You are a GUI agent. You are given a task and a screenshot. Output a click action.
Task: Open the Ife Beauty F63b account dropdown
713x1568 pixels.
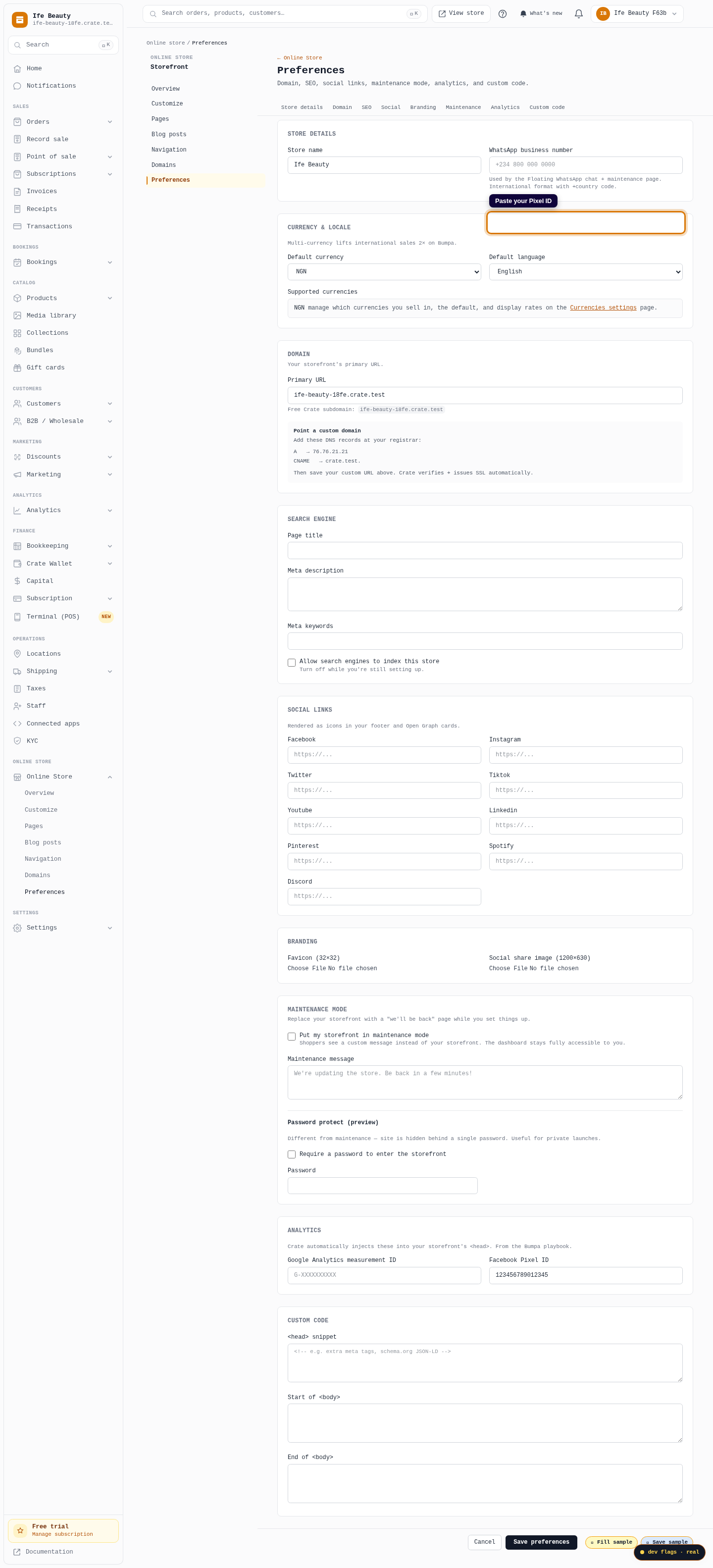637,13
